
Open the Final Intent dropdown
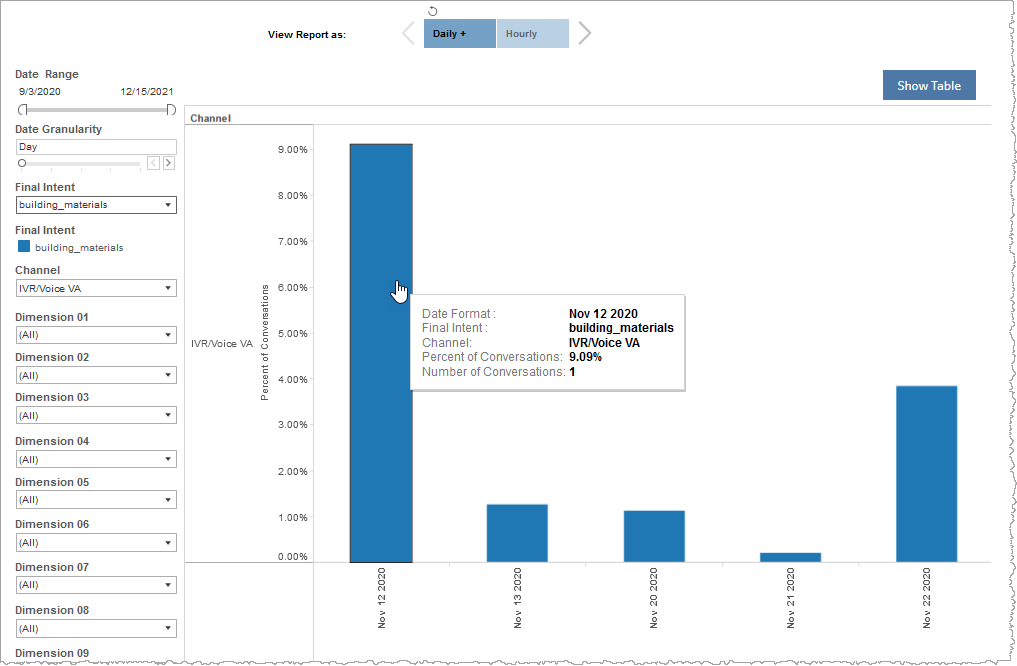tap(95, 204)
